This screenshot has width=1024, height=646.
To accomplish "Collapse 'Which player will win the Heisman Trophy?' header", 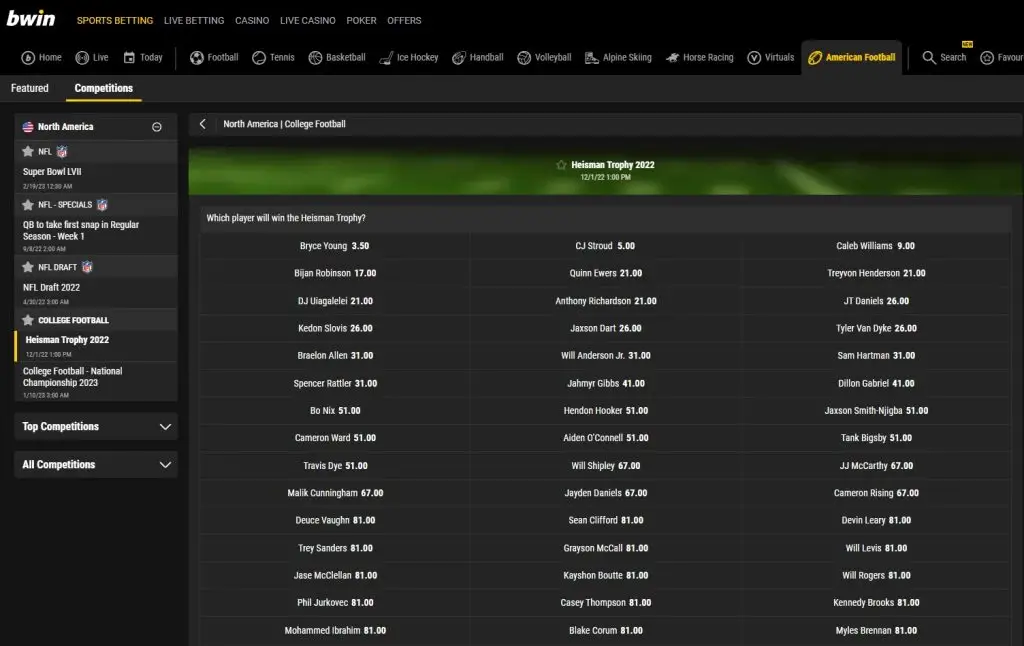I will 605,218.
